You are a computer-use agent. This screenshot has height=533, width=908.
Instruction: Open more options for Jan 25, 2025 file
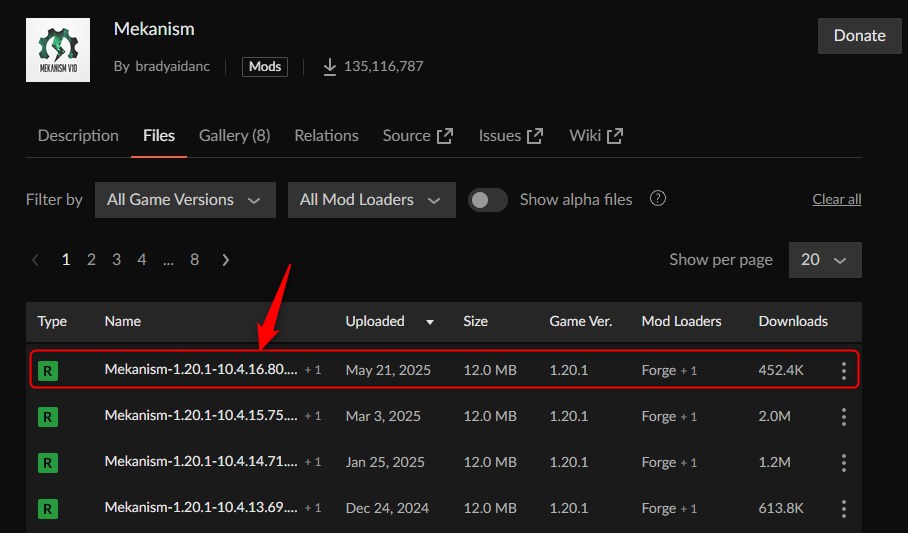(x=844, y=463)
